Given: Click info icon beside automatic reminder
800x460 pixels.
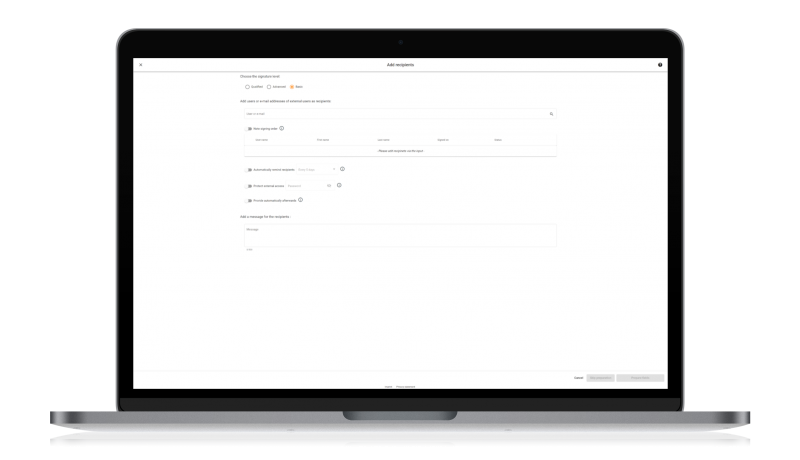Looking at the screenshot, I should point(342,169).
